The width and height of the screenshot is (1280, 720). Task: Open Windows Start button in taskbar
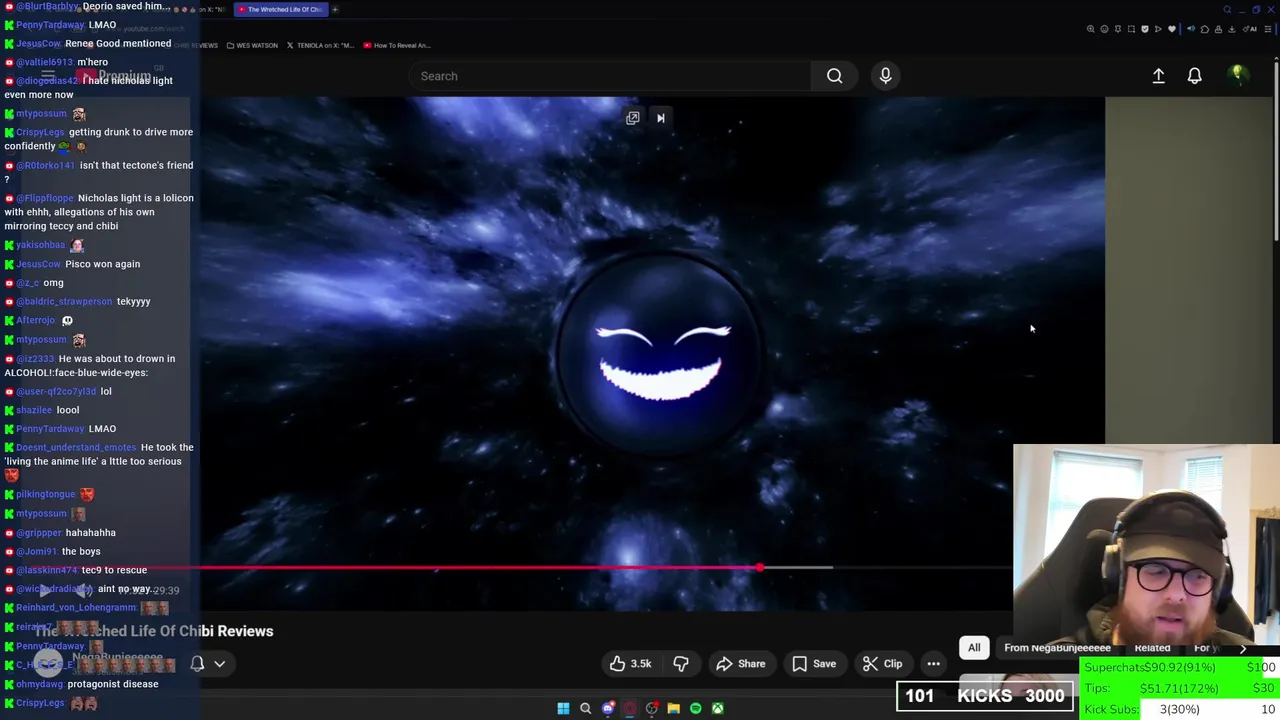tap(563, 709)
